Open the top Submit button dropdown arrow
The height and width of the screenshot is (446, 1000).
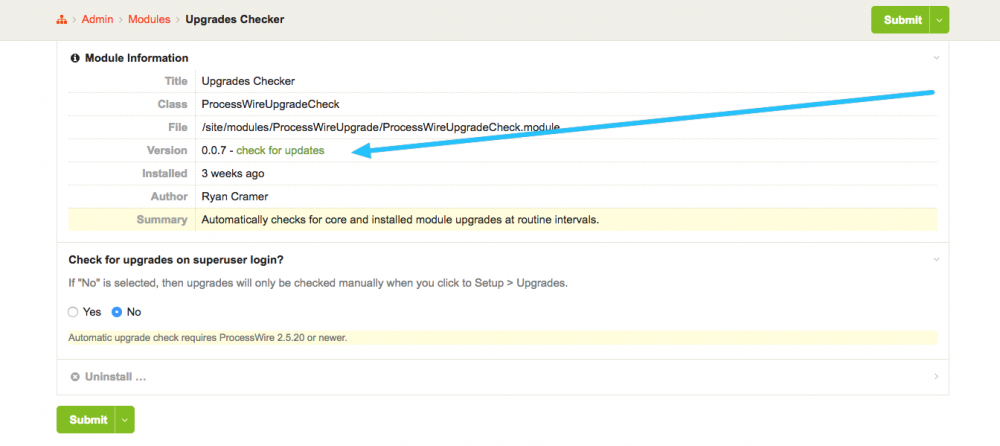pos(938,20)
